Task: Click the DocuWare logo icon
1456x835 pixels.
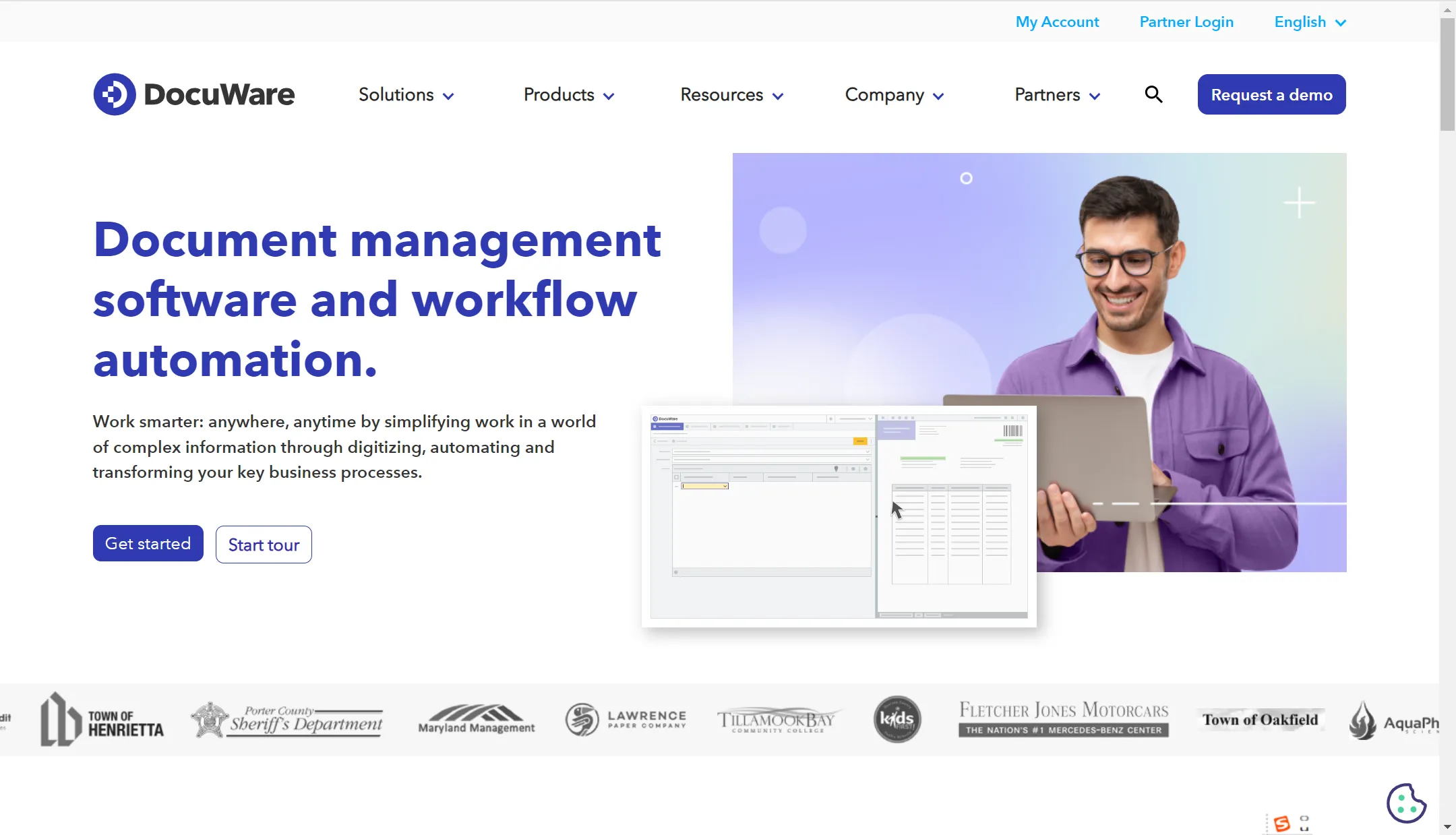Action: pos(114,94)
